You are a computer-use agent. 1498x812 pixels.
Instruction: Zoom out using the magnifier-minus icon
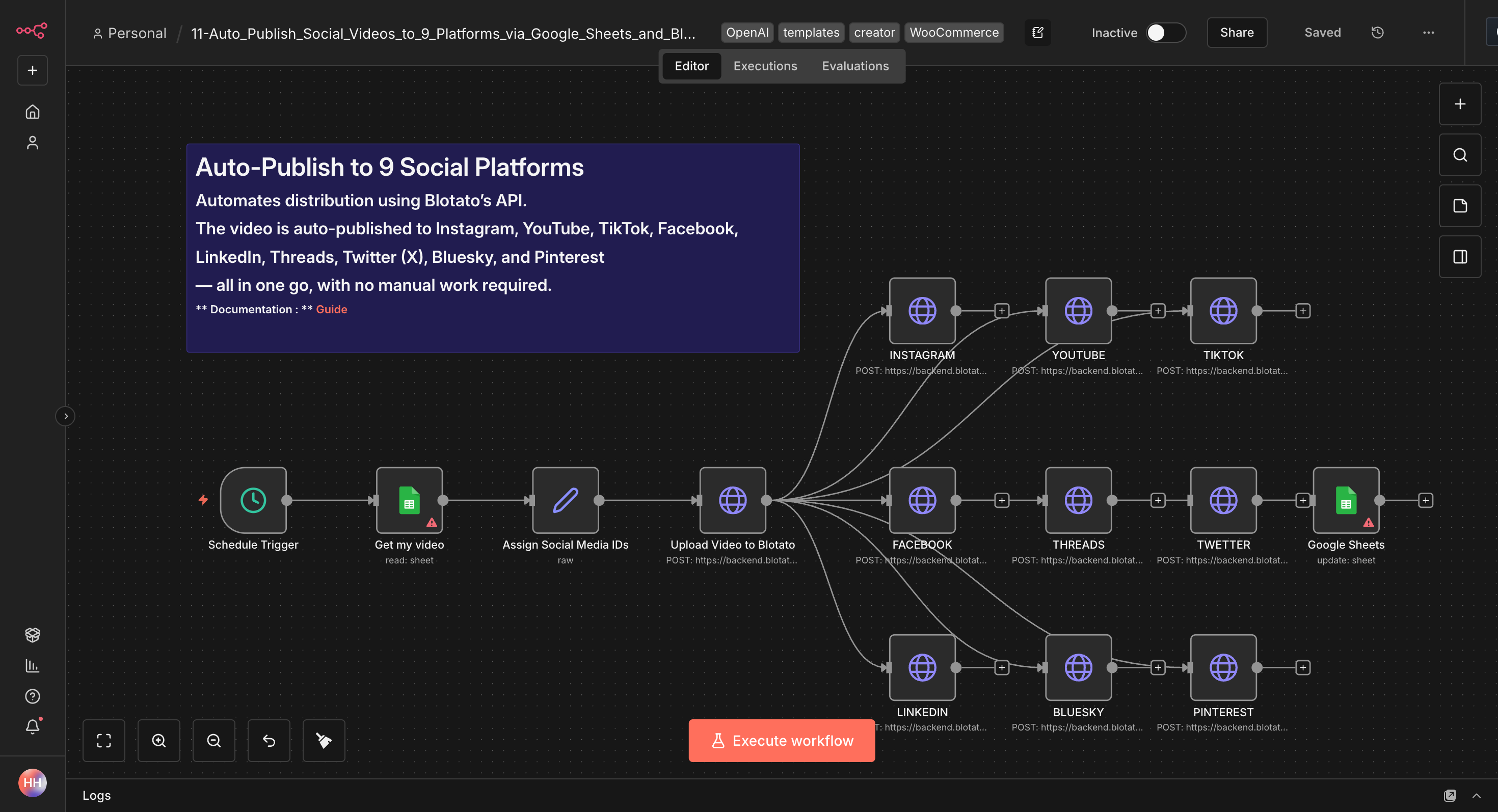click(214, 741)
